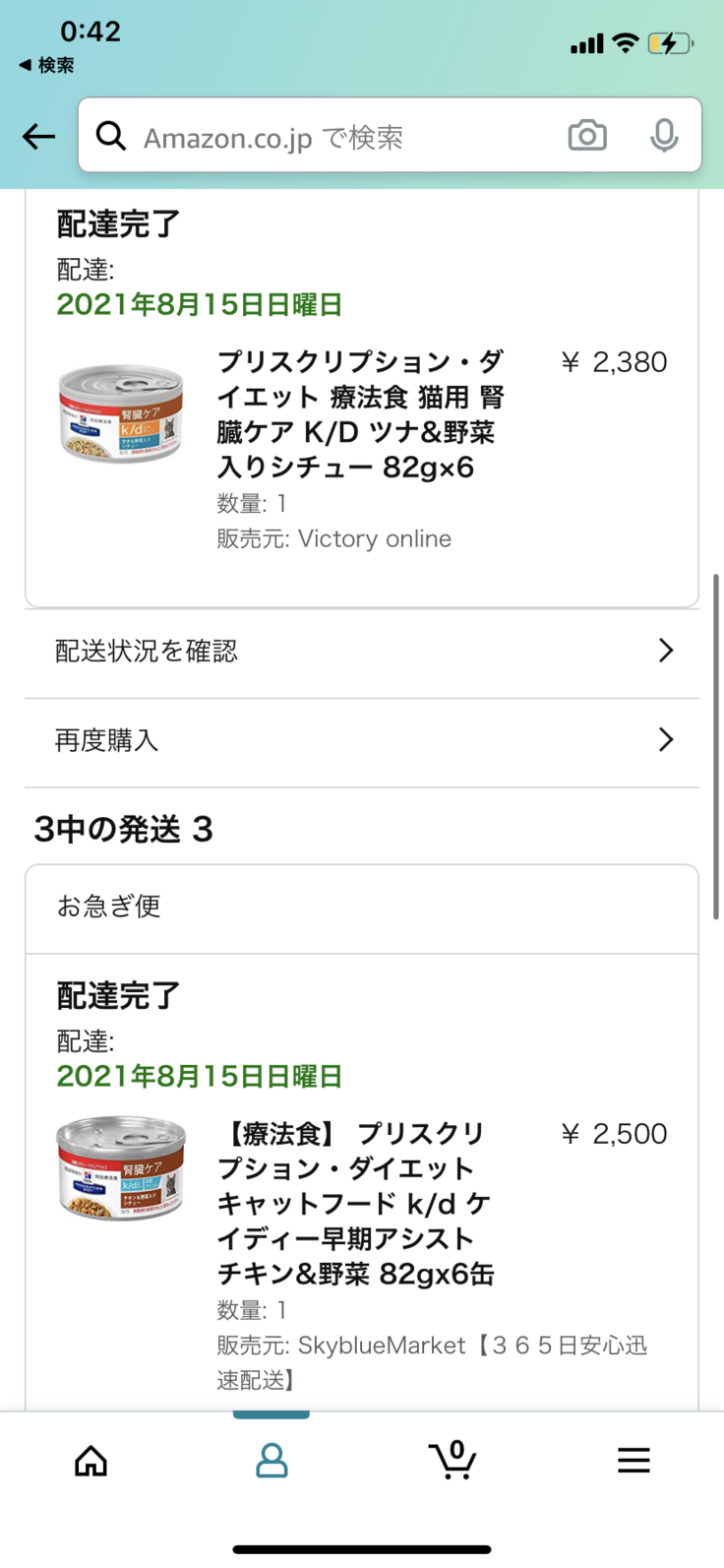Tap the Amazon.co.jp search field
The width and height of the screenshot is (724, 1568).
click(334, 138)
